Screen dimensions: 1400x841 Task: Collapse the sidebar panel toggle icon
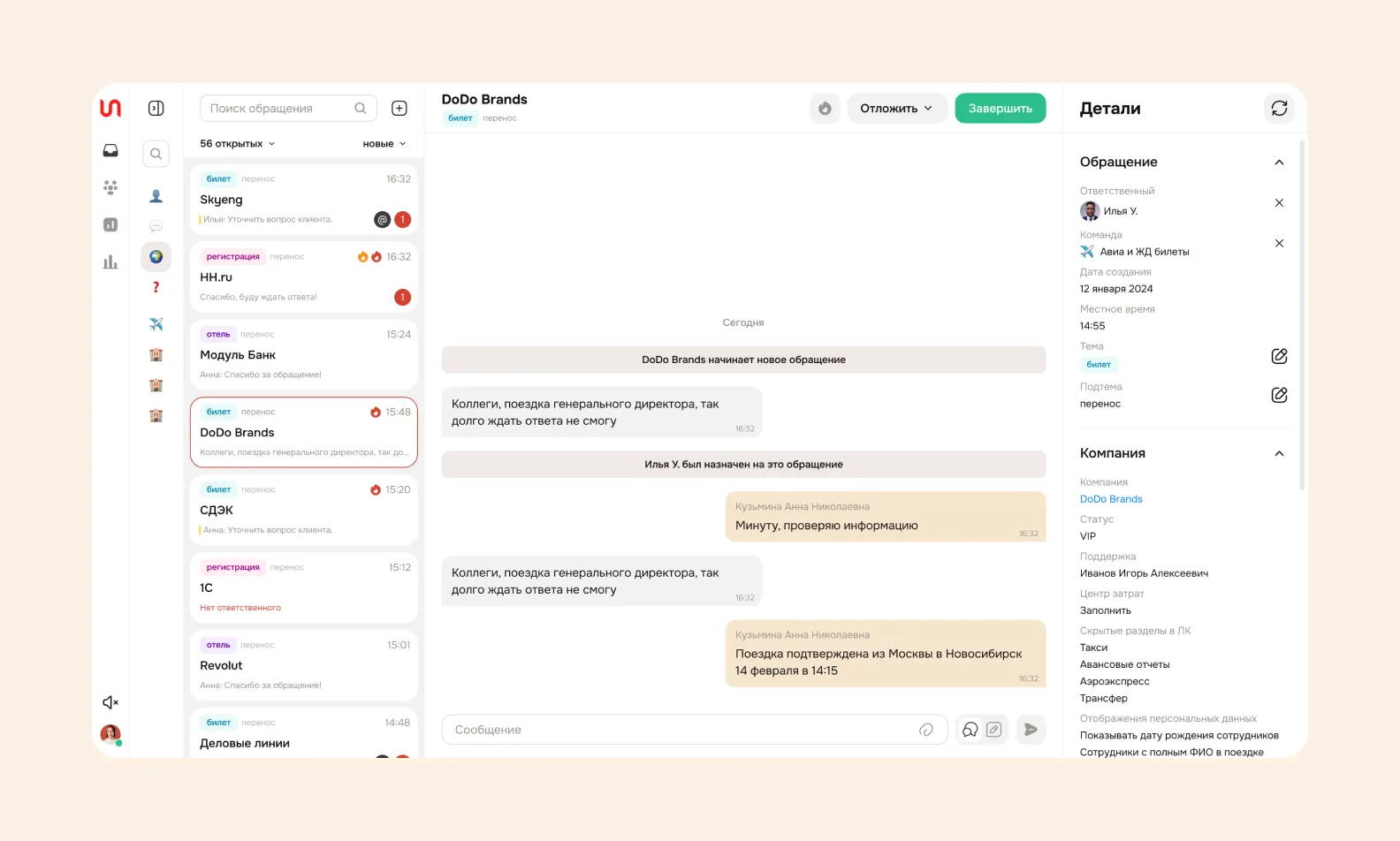click(x=156, y=108)
